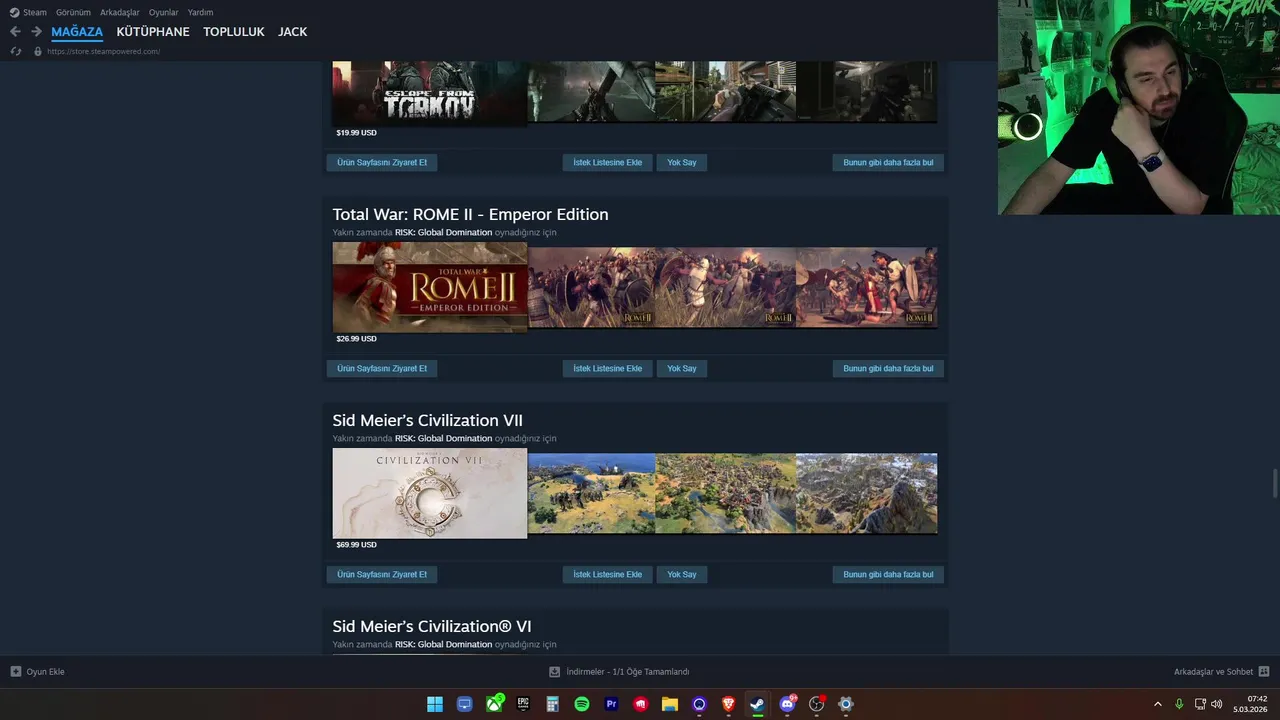Open Epic Games launcher from taskbar

tap(523, 704)
